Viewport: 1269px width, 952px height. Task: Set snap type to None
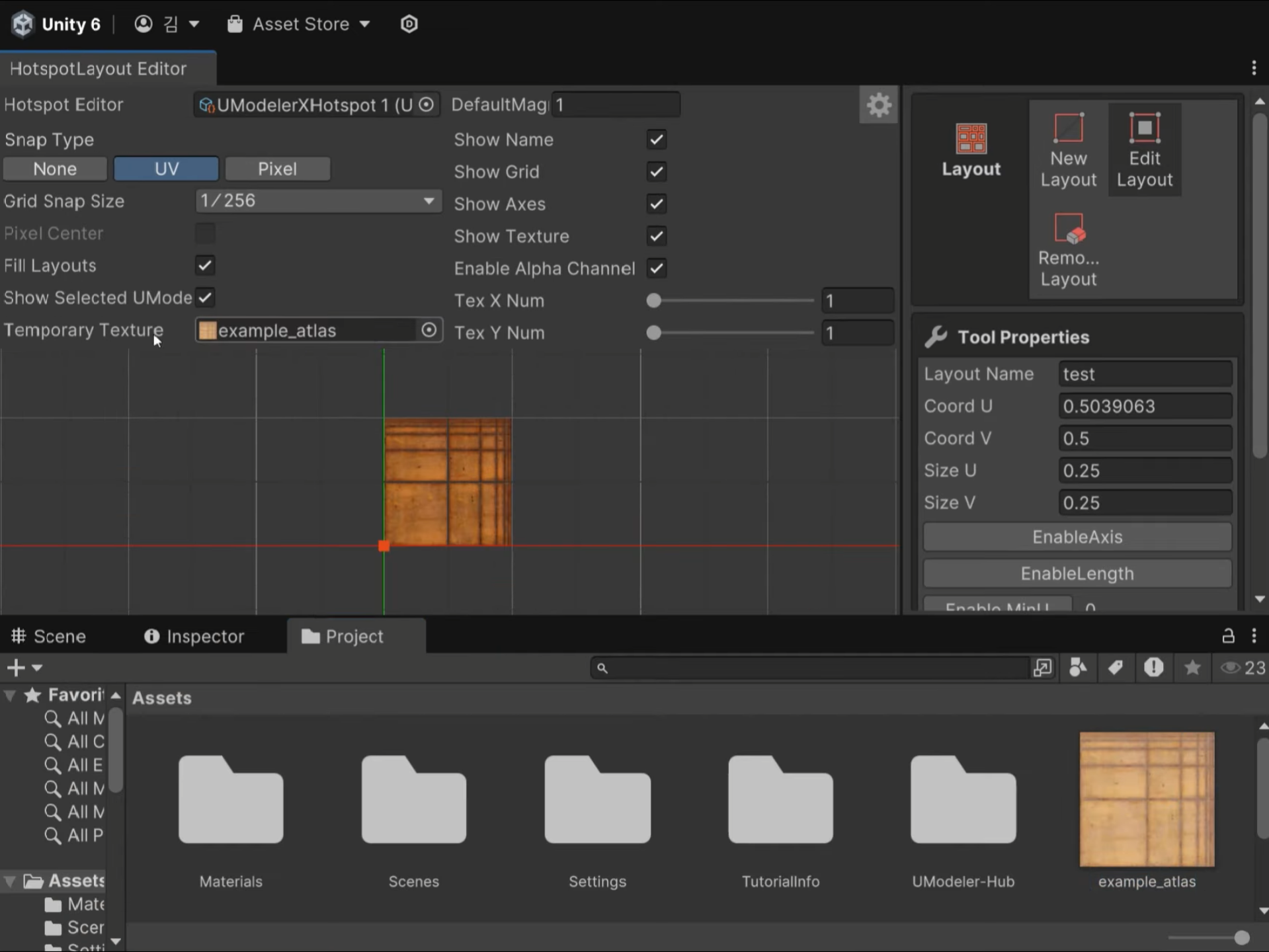(x=55, y=169)
